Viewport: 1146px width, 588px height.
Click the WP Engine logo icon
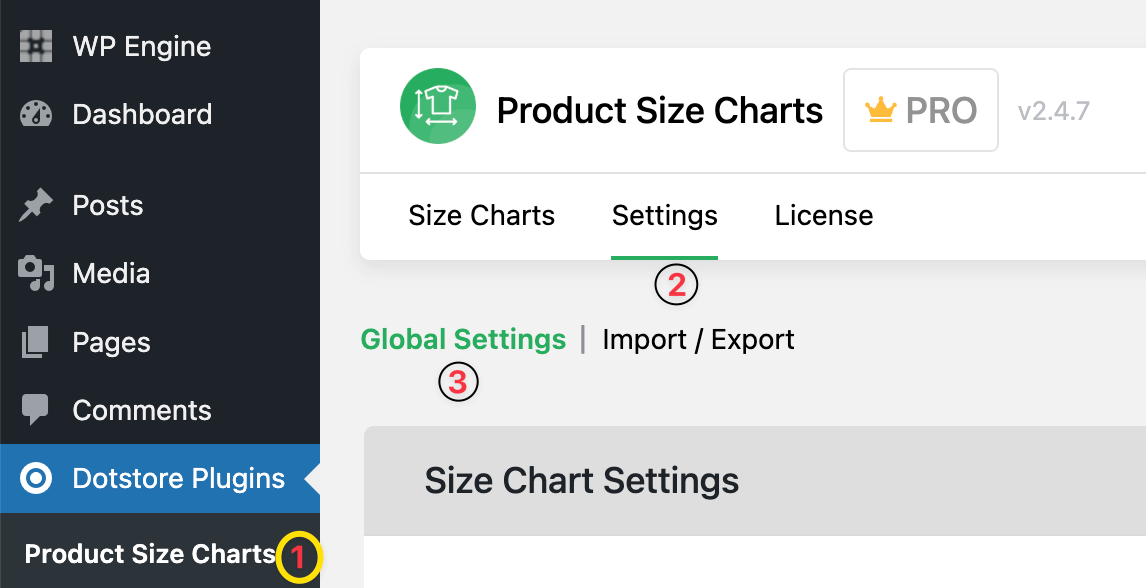(36, 46)
